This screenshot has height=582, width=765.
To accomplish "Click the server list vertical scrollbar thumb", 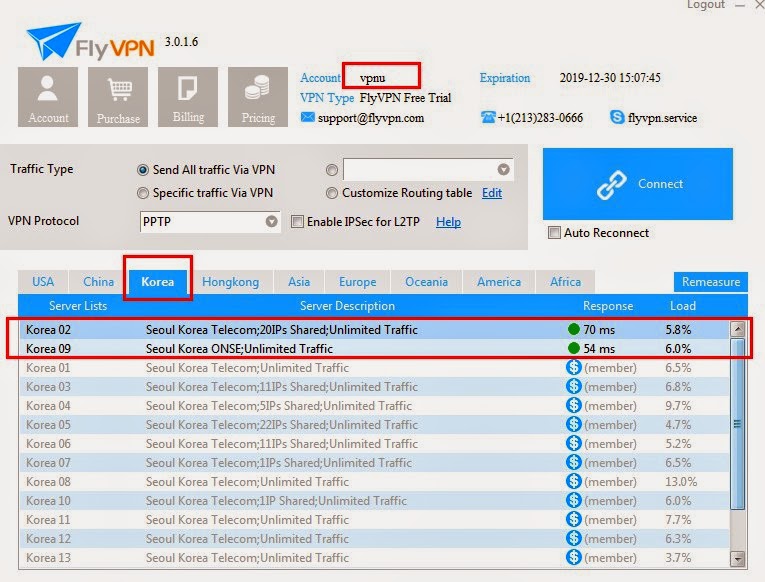I will click(x=738, y=424).
